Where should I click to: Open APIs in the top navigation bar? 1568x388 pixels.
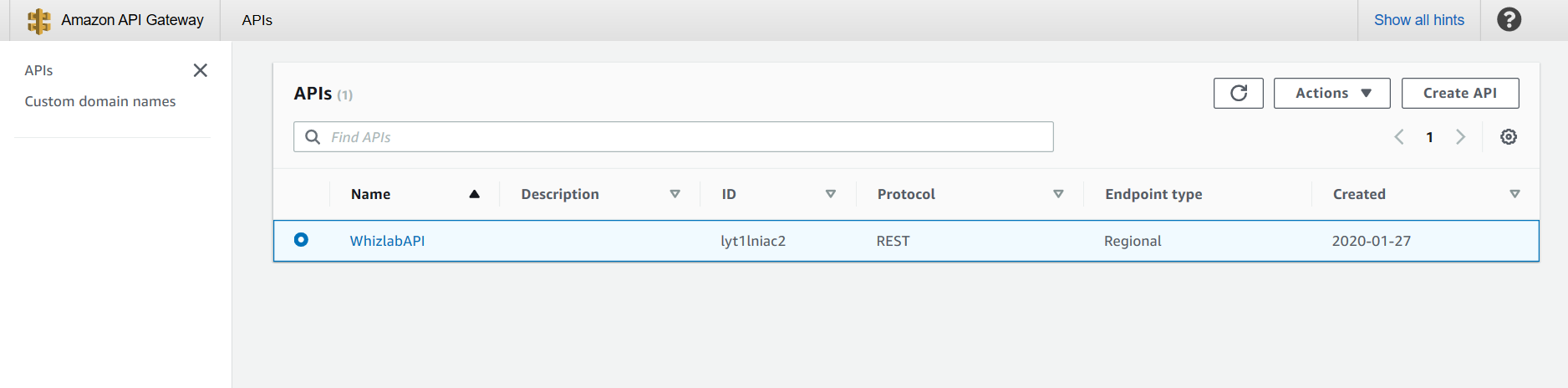(257, 20)
